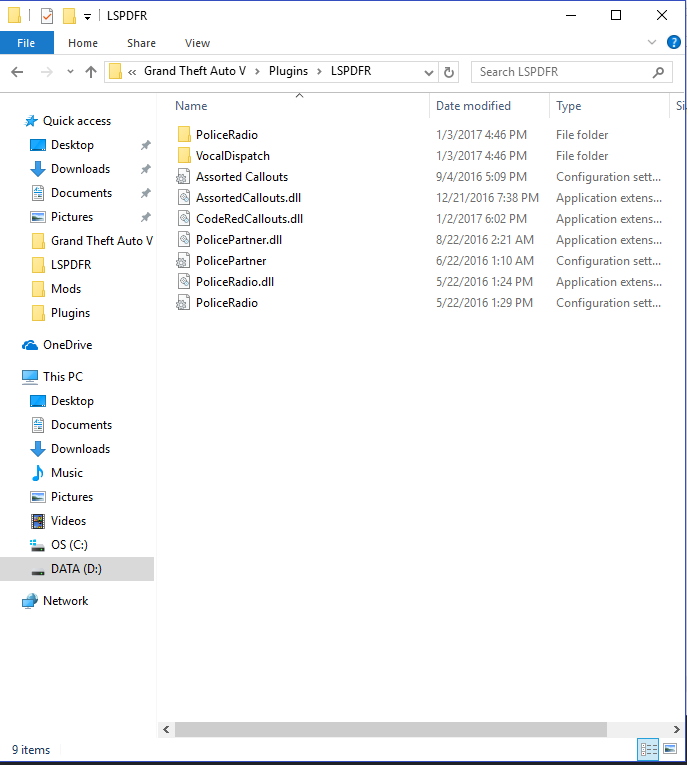Switch to Large icons view layout
This screenshot has width=687, height=765.
tap(670, 749)
